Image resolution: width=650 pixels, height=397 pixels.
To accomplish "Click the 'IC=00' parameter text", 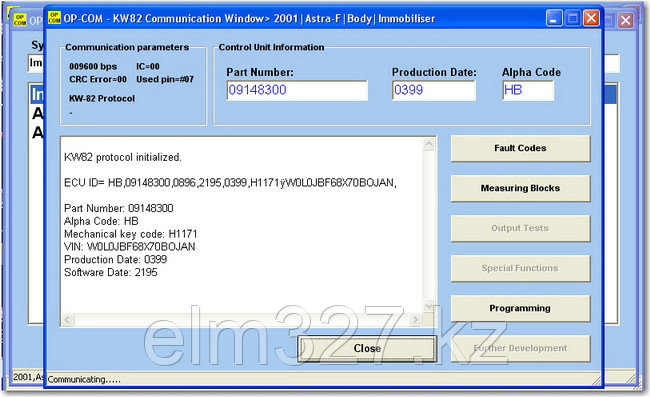I will pyautogui.click(x=148, y=67).
